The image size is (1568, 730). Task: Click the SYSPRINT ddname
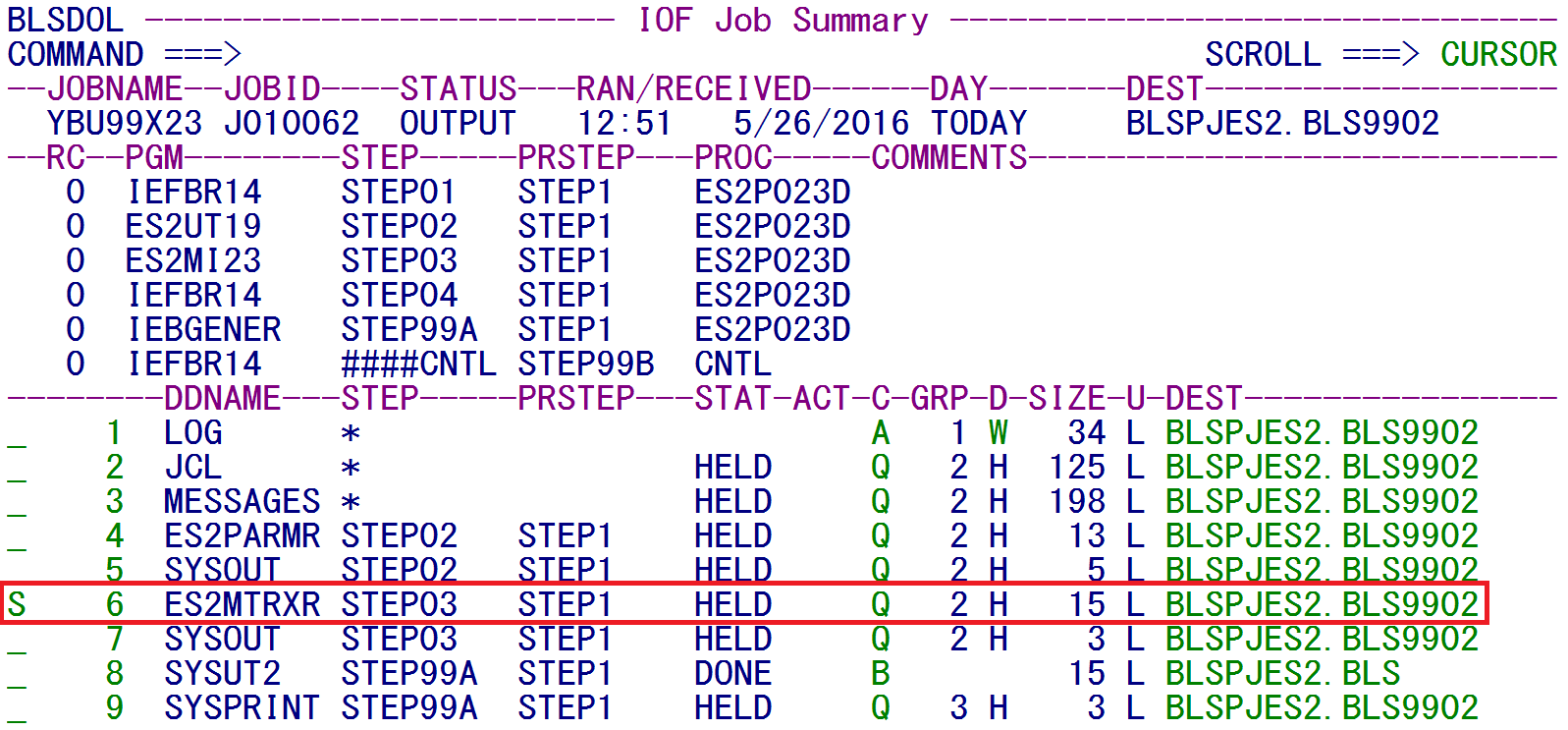[x=243, y=708]
